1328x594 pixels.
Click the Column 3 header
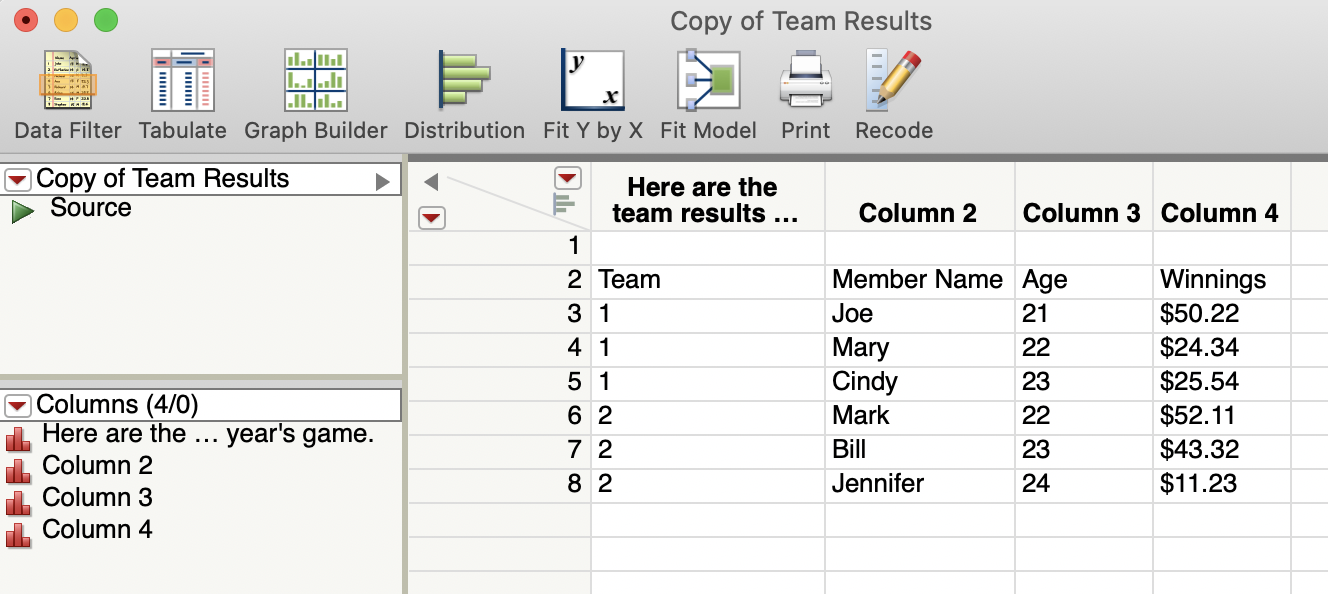[1081, 213]
